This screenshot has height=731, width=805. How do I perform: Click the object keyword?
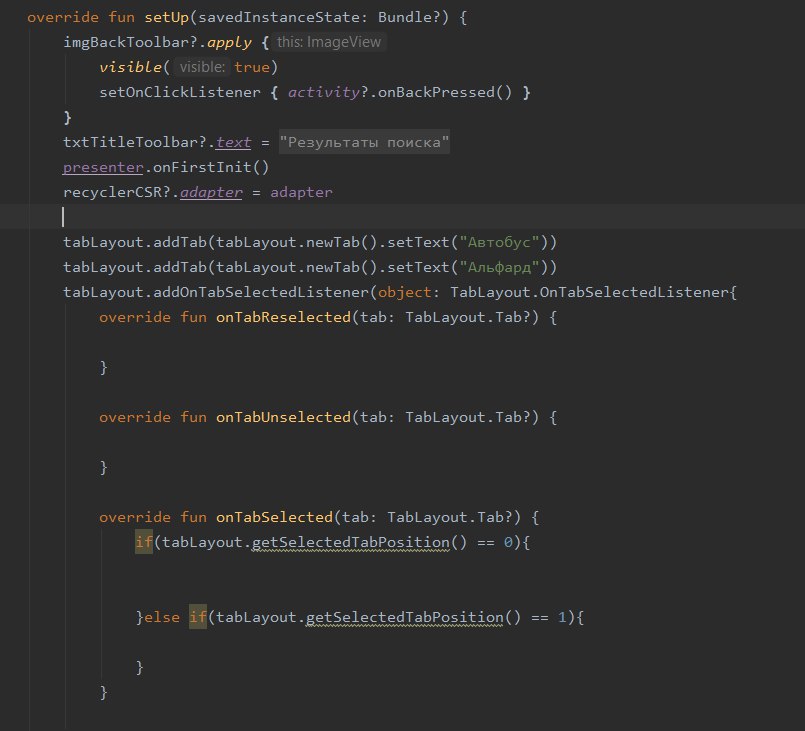click(405, 292)
